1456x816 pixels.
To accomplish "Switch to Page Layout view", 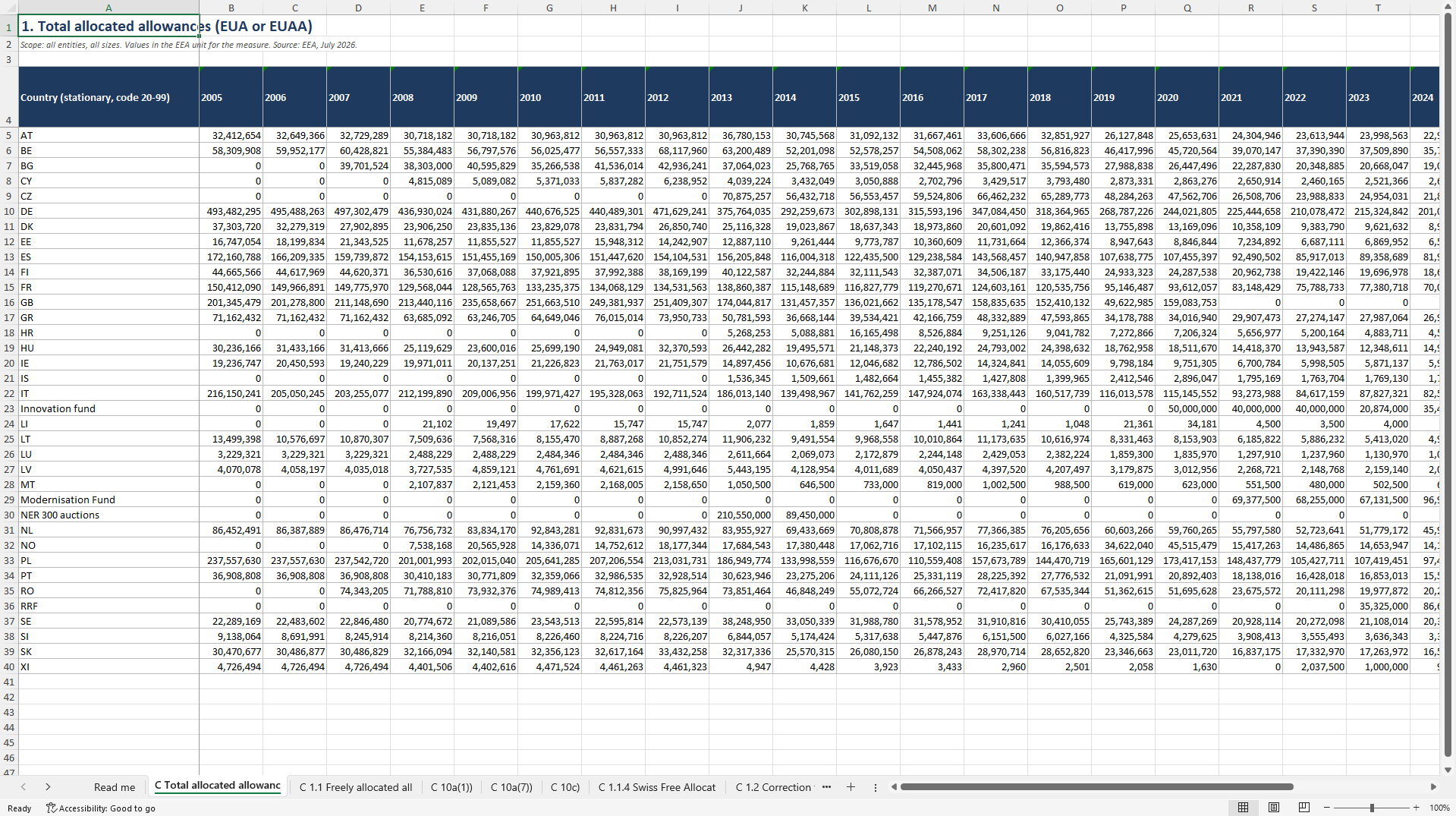I will pyautogui.click(x=1274, y=808).
